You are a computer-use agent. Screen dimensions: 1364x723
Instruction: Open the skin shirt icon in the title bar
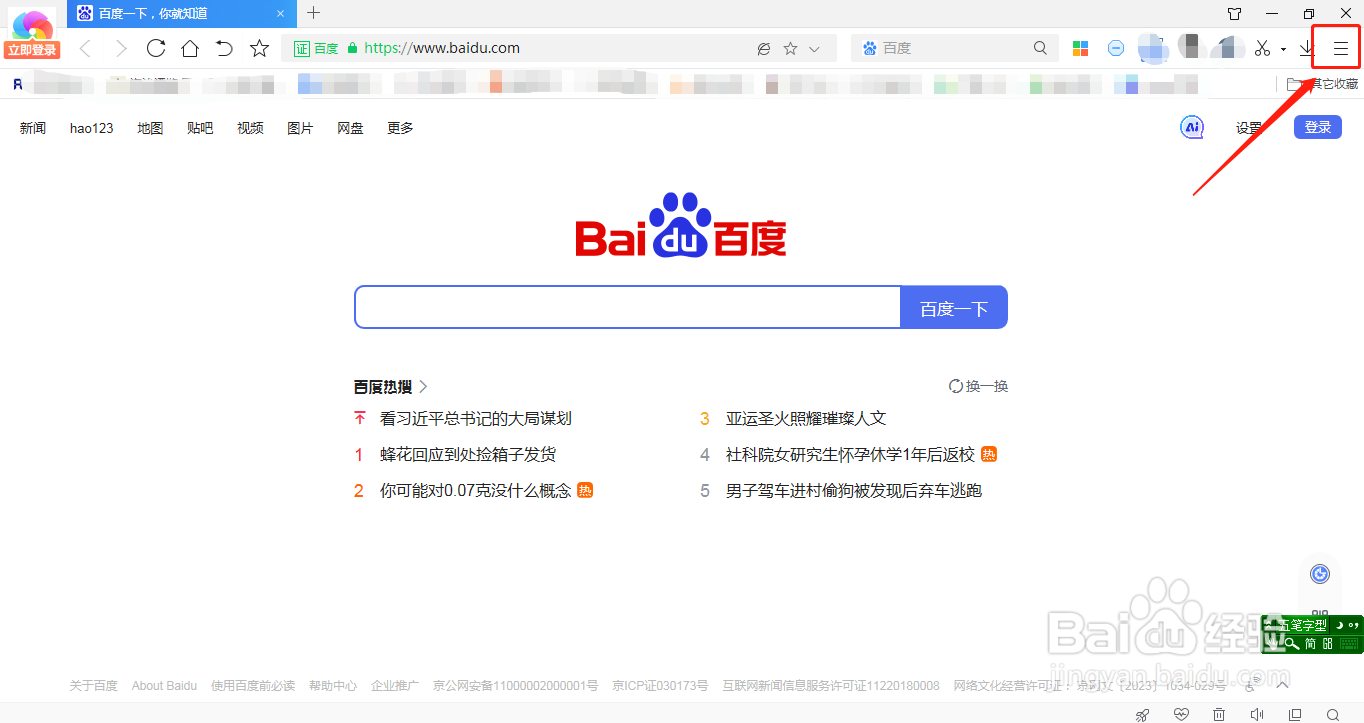point(1235,13)
